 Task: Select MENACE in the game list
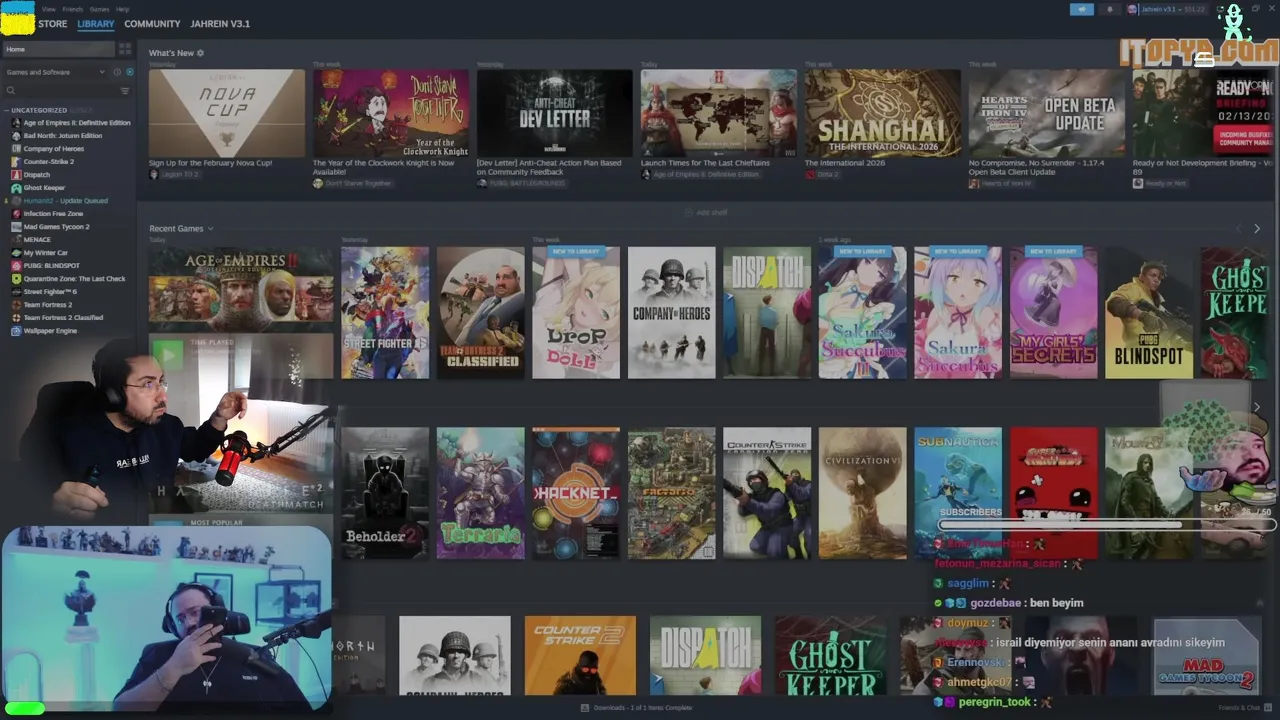[37, 240]
